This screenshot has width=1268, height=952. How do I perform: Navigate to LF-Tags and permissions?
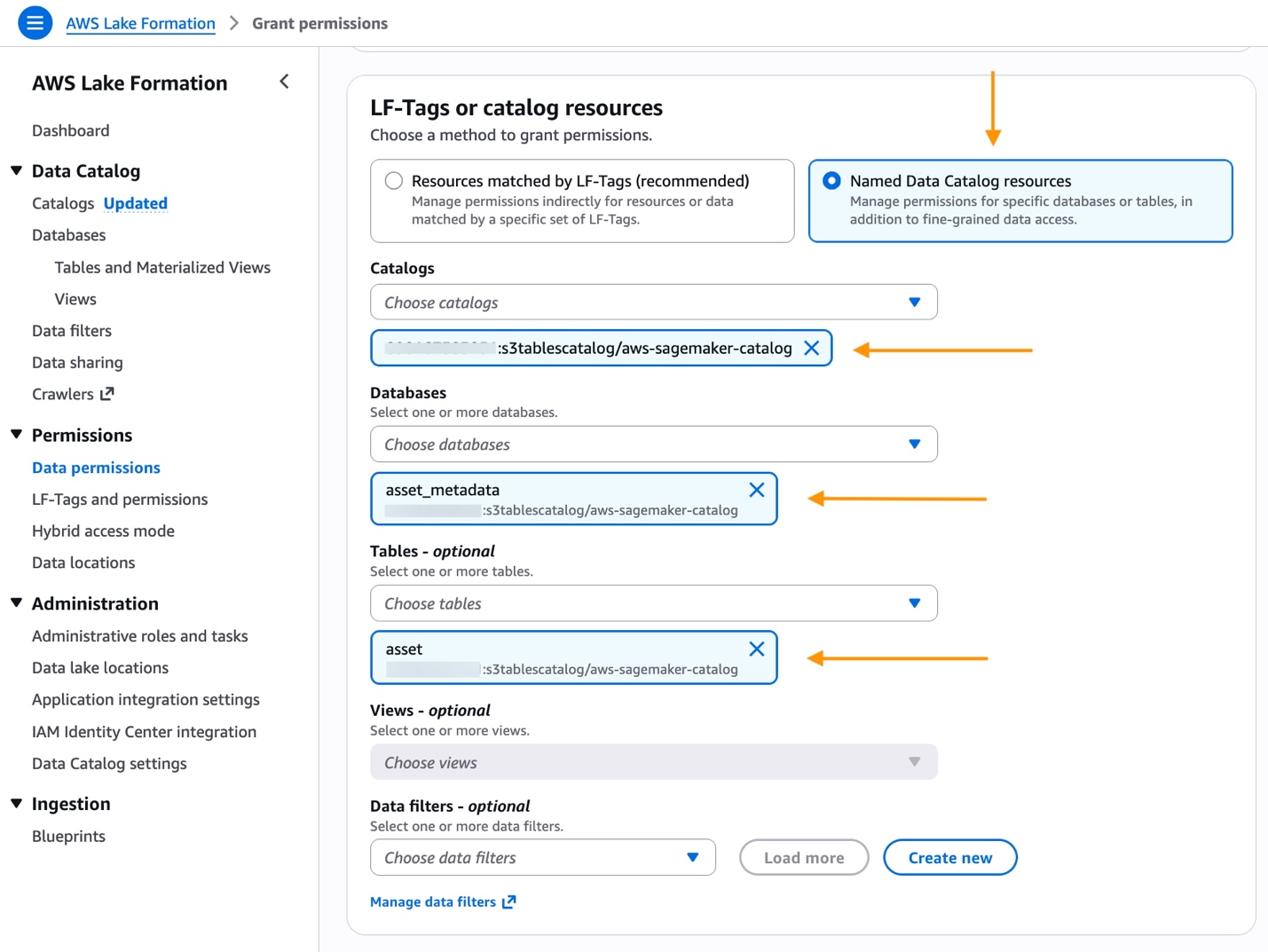(119, 499)
